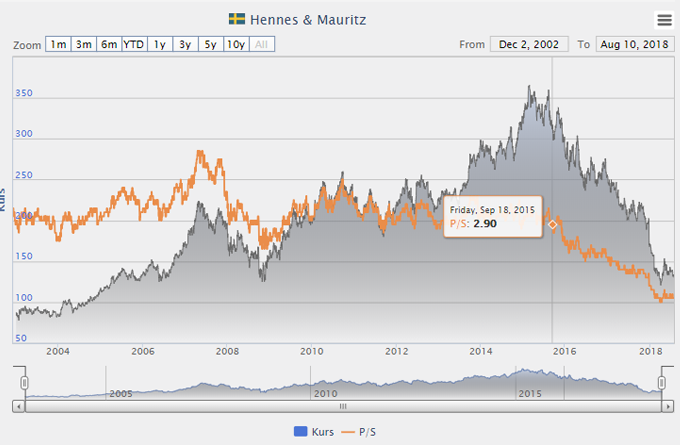Click the navigator scrollbar right arrow
Image resolution: width=680 pixels, height=445 pixels.
coord(667,406)
